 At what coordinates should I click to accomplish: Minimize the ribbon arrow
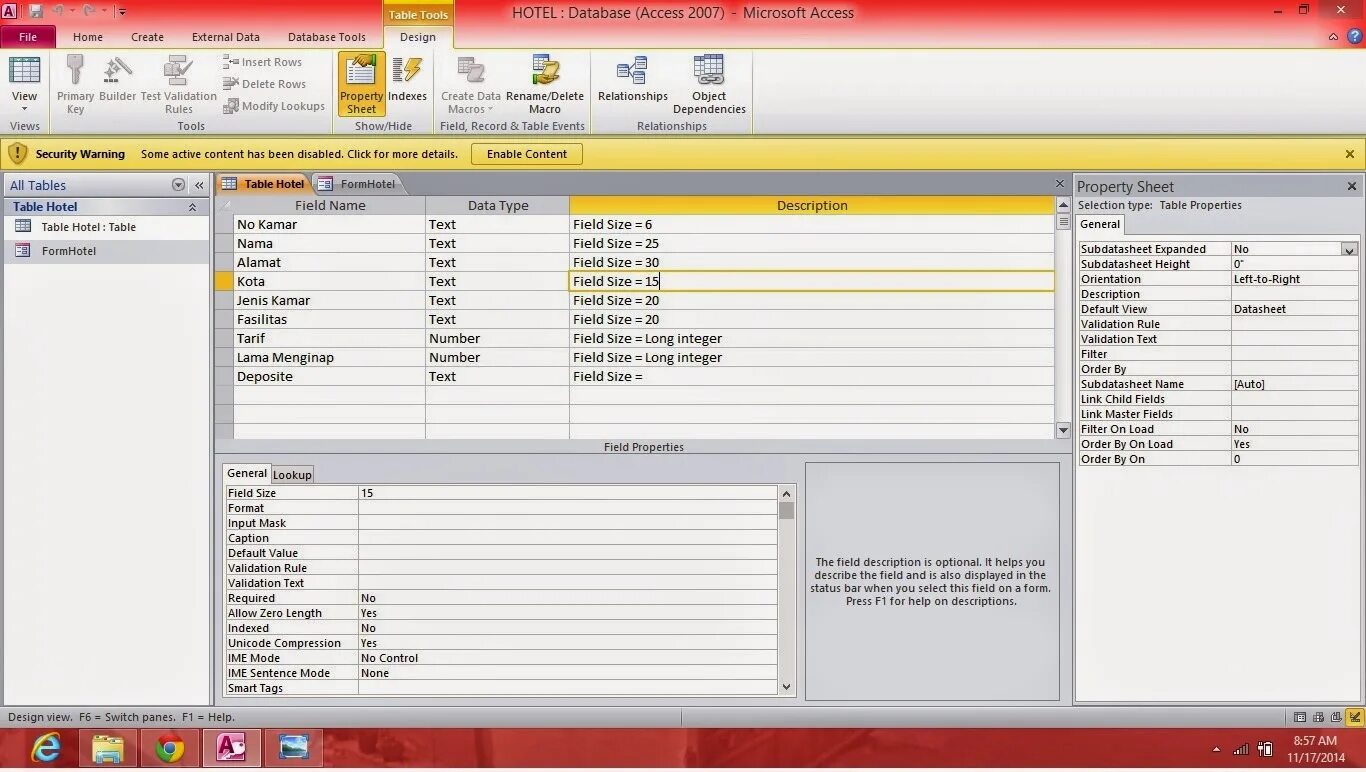pos(1333,37)
